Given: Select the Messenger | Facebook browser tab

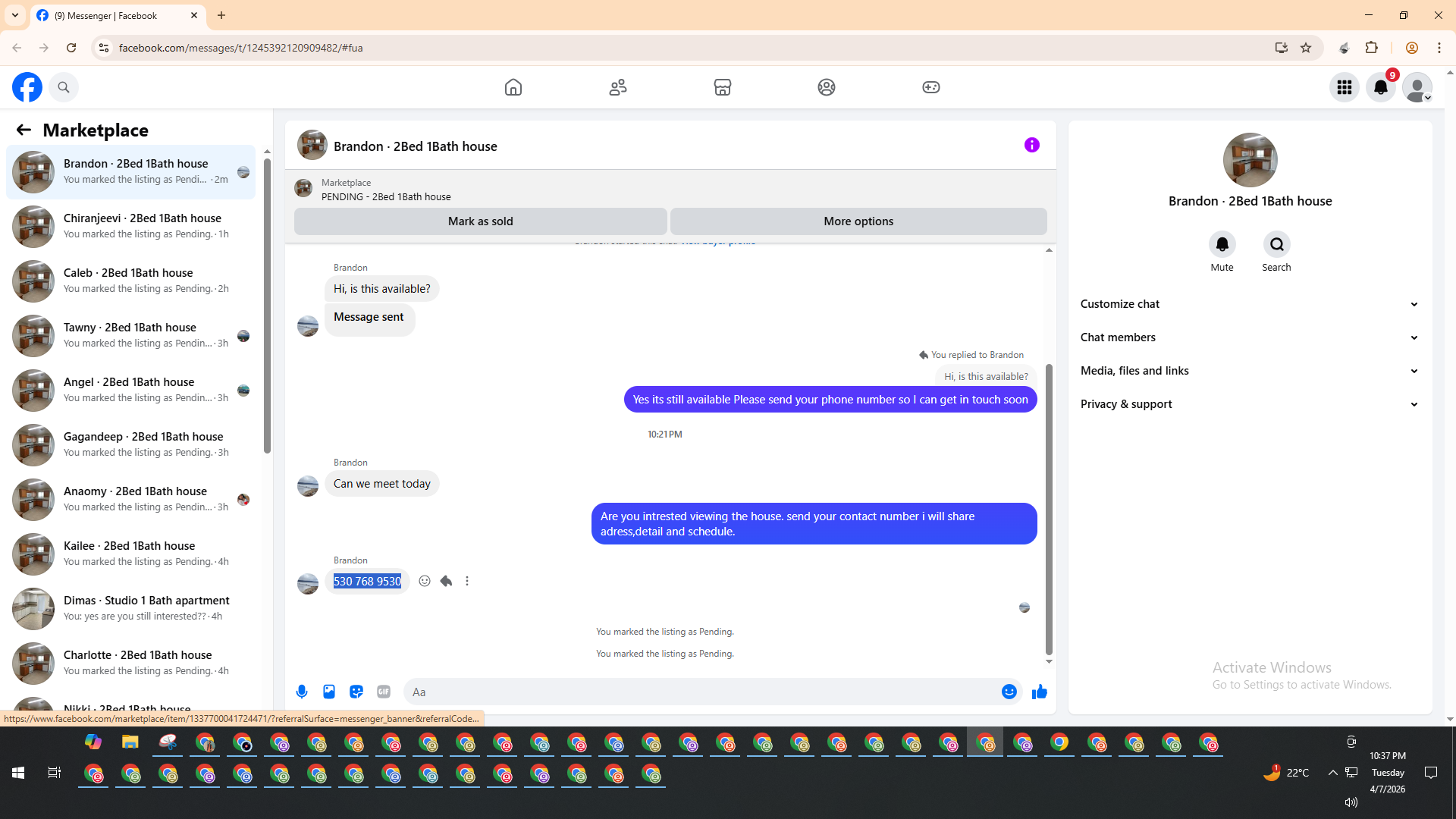Looking at the screenshot, I should [x=118, y=15].
